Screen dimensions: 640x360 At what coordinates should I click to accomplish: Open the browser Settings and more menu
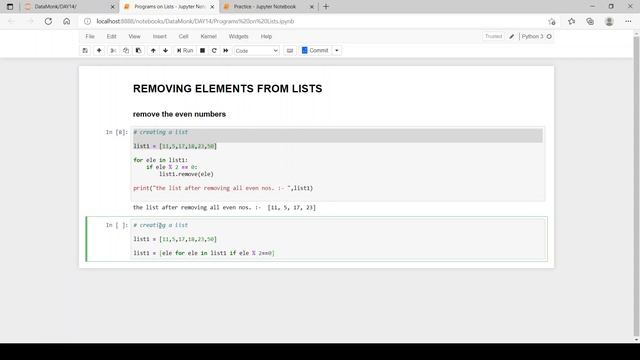pos(628,21)
